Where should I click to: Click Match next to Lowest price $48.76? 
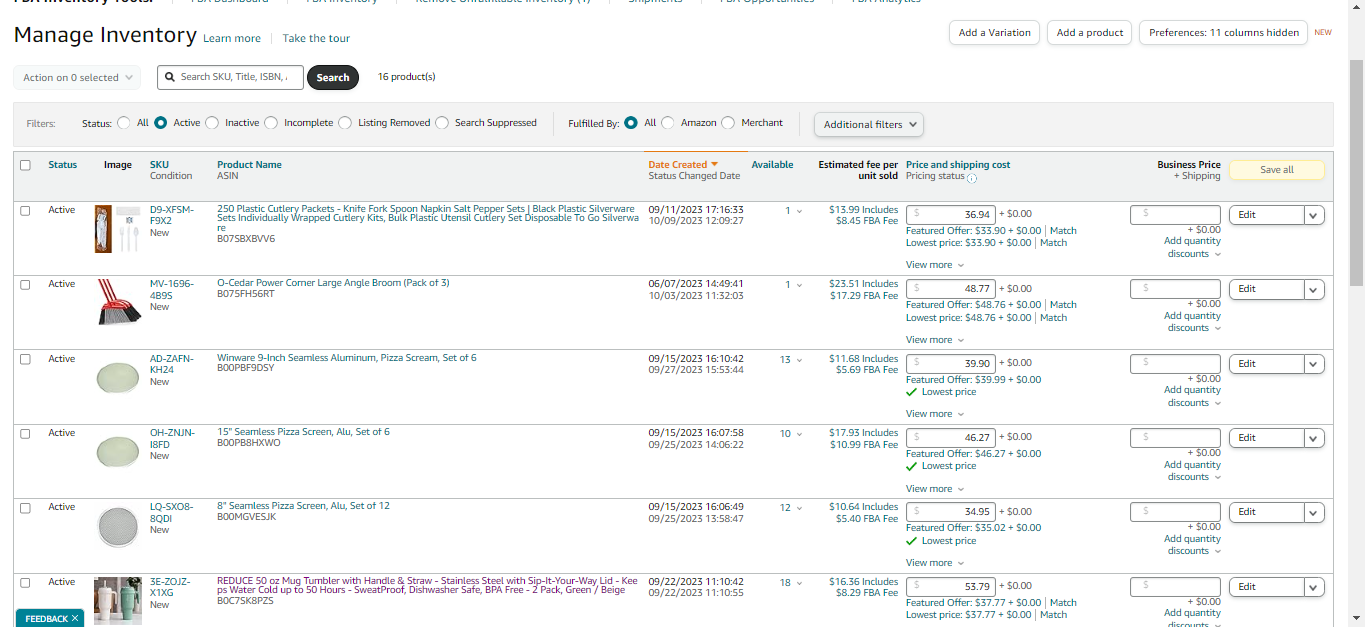(x=1054, y=318)
